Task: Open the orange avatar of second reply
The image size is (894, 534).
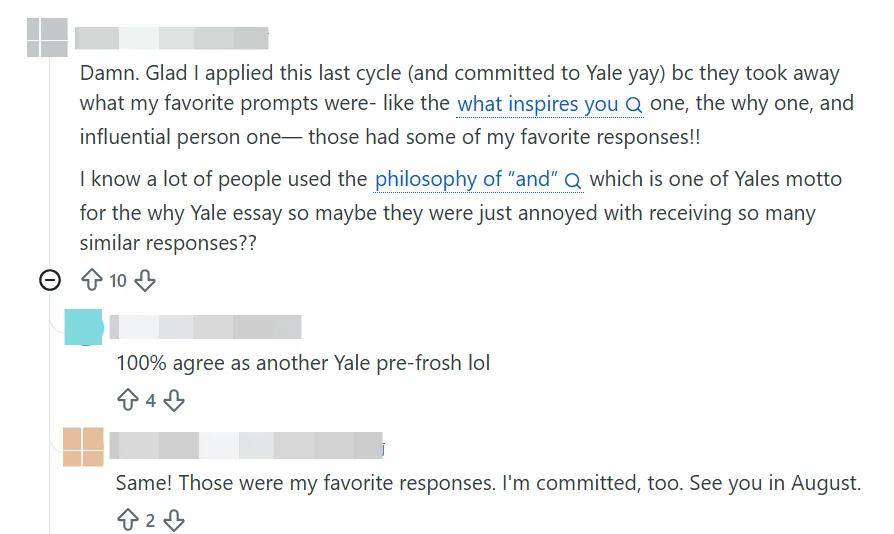Action: coord(83,447)
